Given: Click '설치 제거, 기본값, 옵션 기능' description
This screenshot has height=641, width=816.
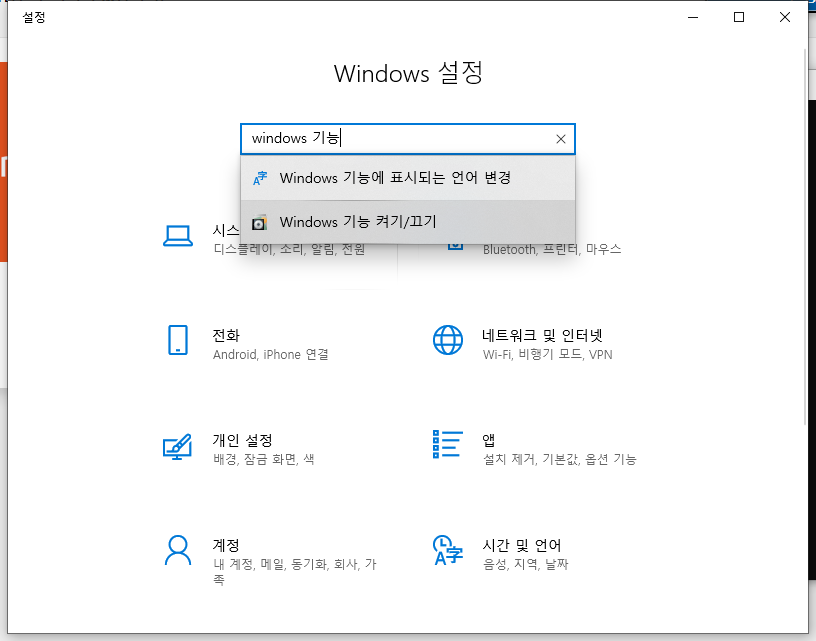Looking at the screenshot, I should pyautogui.click(x=559, y=459).
